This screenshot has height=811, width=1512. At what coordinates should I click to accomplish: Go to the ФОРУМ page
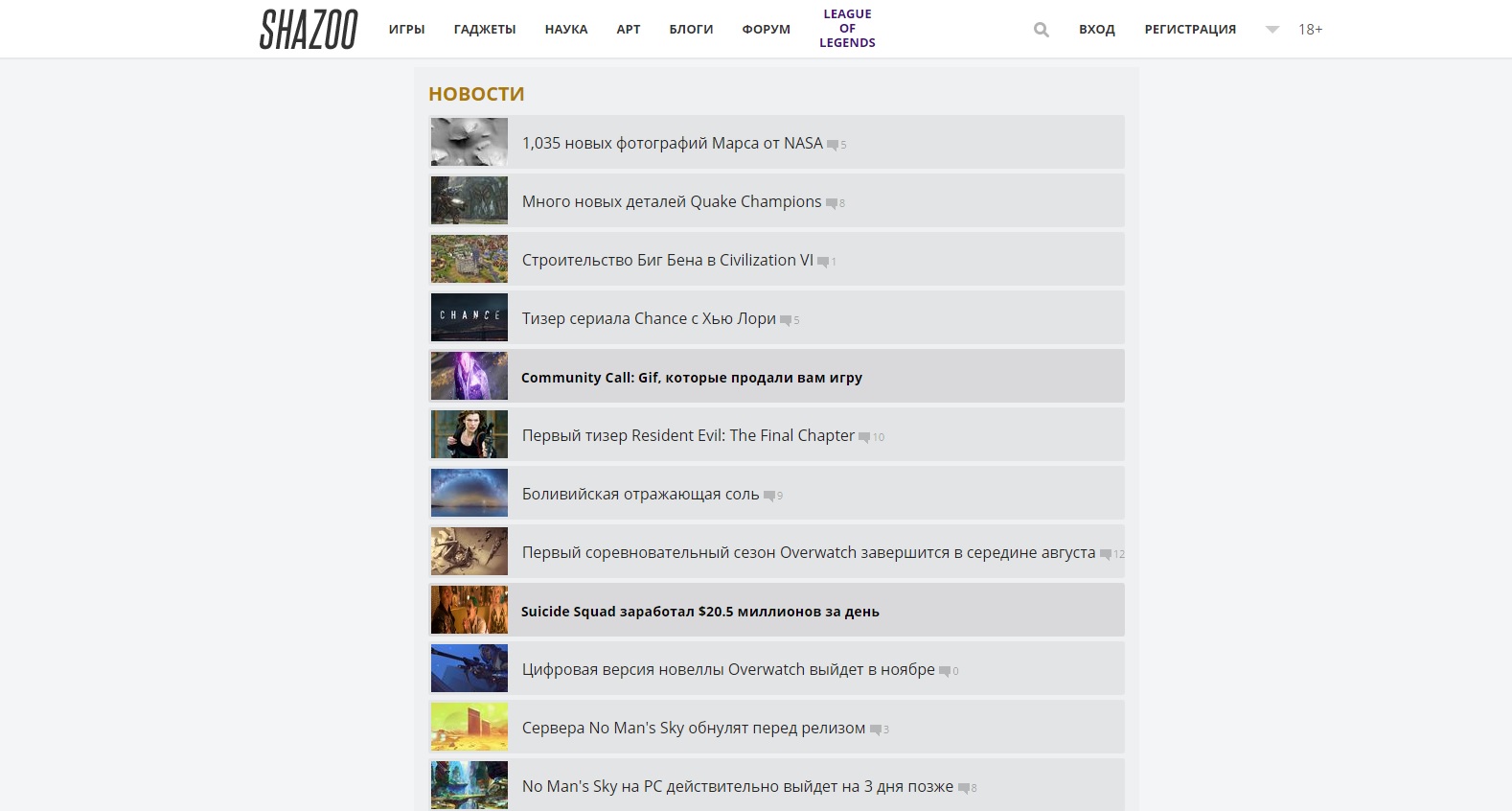pos(767,30)
